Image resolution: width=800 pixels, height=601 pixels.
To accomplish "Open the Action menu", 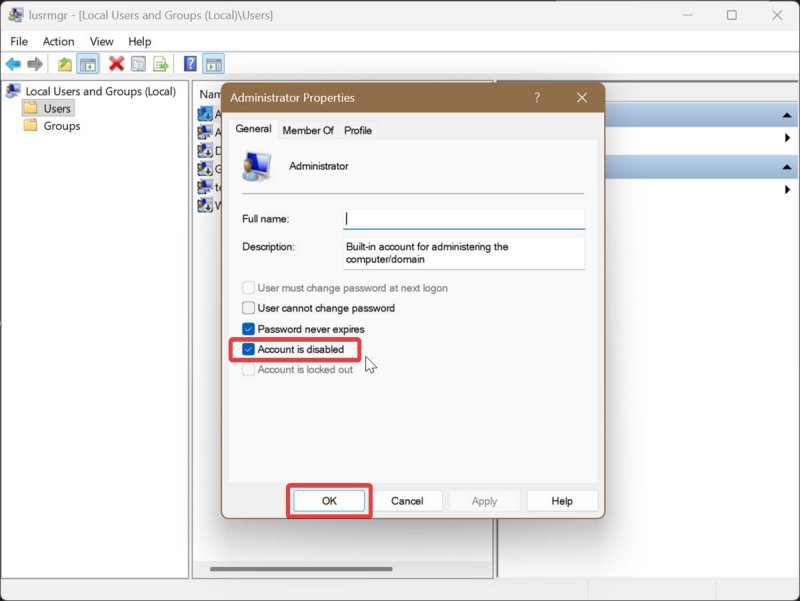I will pyautogui.click(x=58, y=41).
